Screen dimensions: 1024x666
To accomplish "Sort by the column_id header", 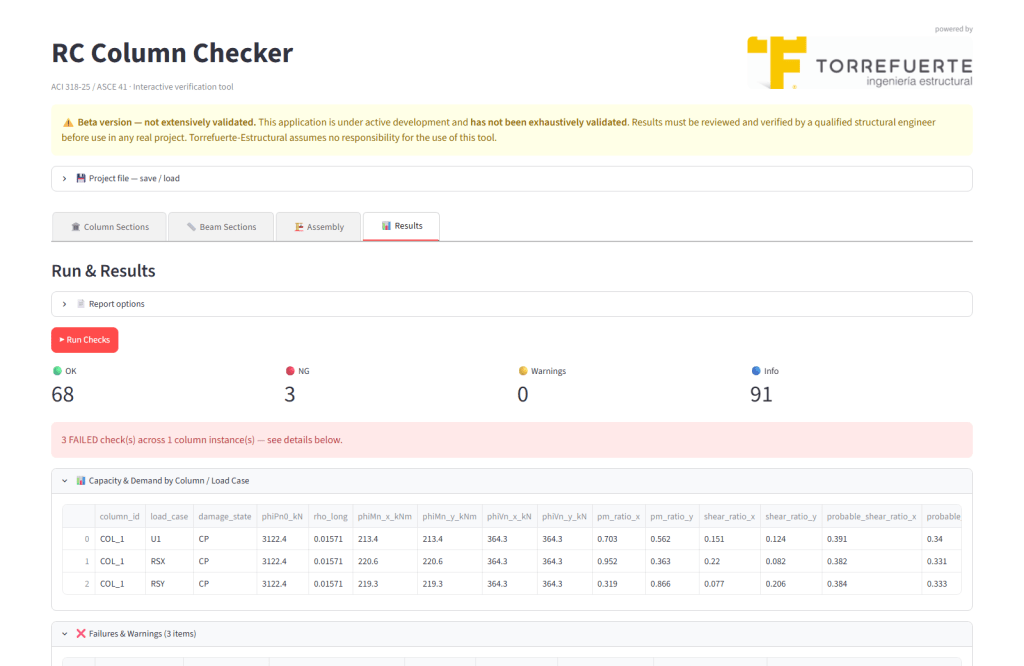I will 120,516.
